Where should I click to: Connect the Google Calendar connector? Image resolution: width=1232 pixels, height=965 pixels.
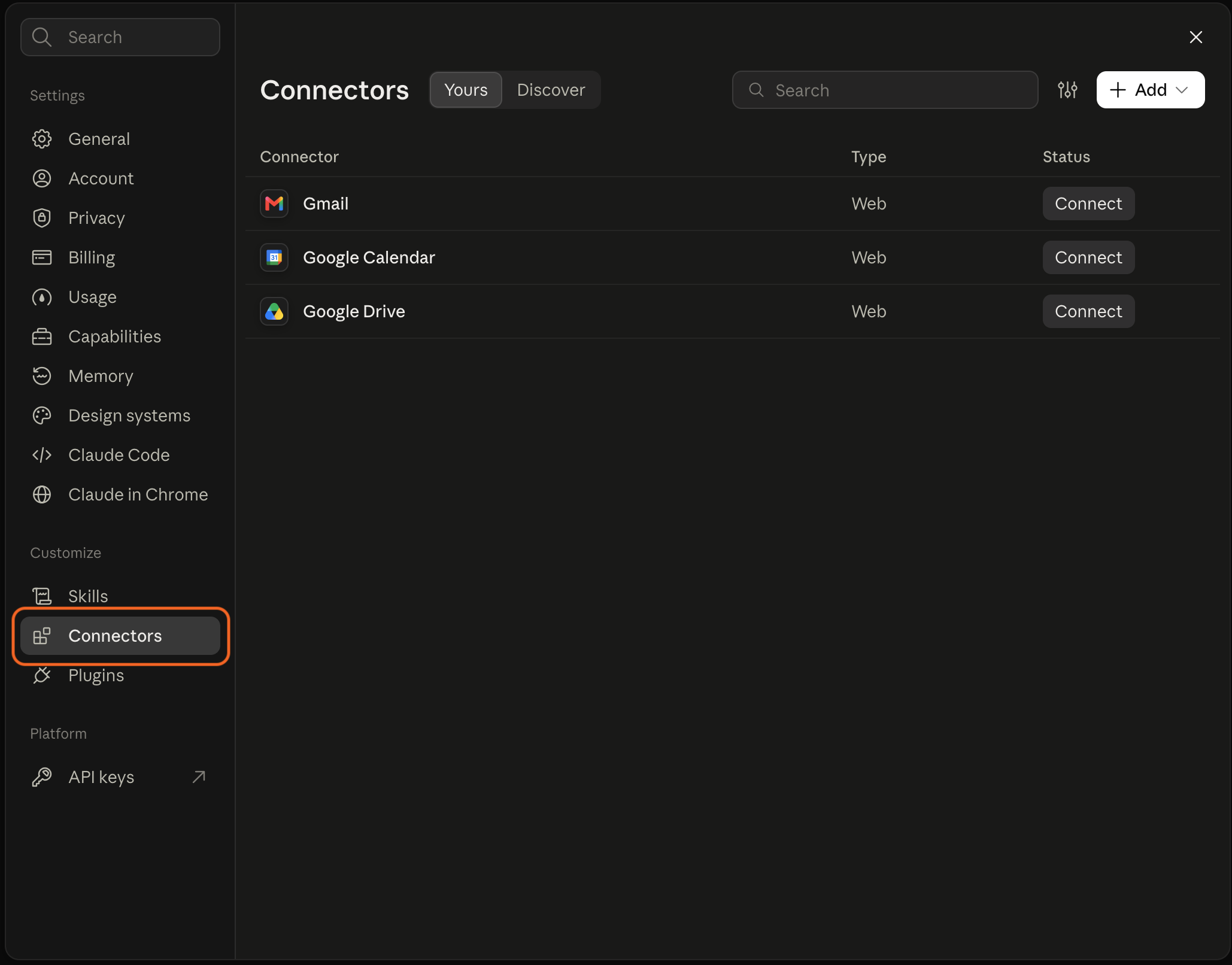1088,257
